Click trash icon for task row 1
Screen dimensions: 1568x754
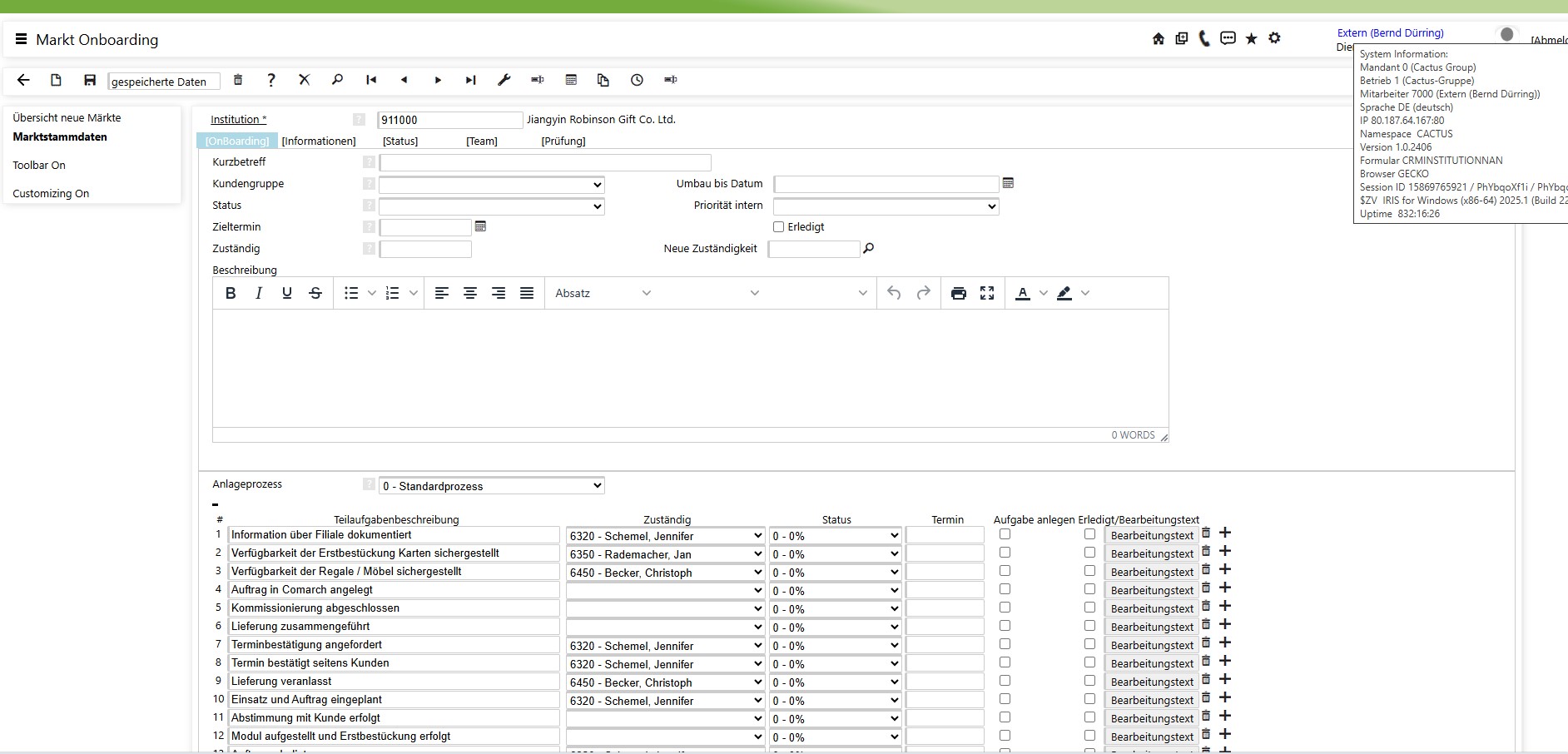(1206, 533)
